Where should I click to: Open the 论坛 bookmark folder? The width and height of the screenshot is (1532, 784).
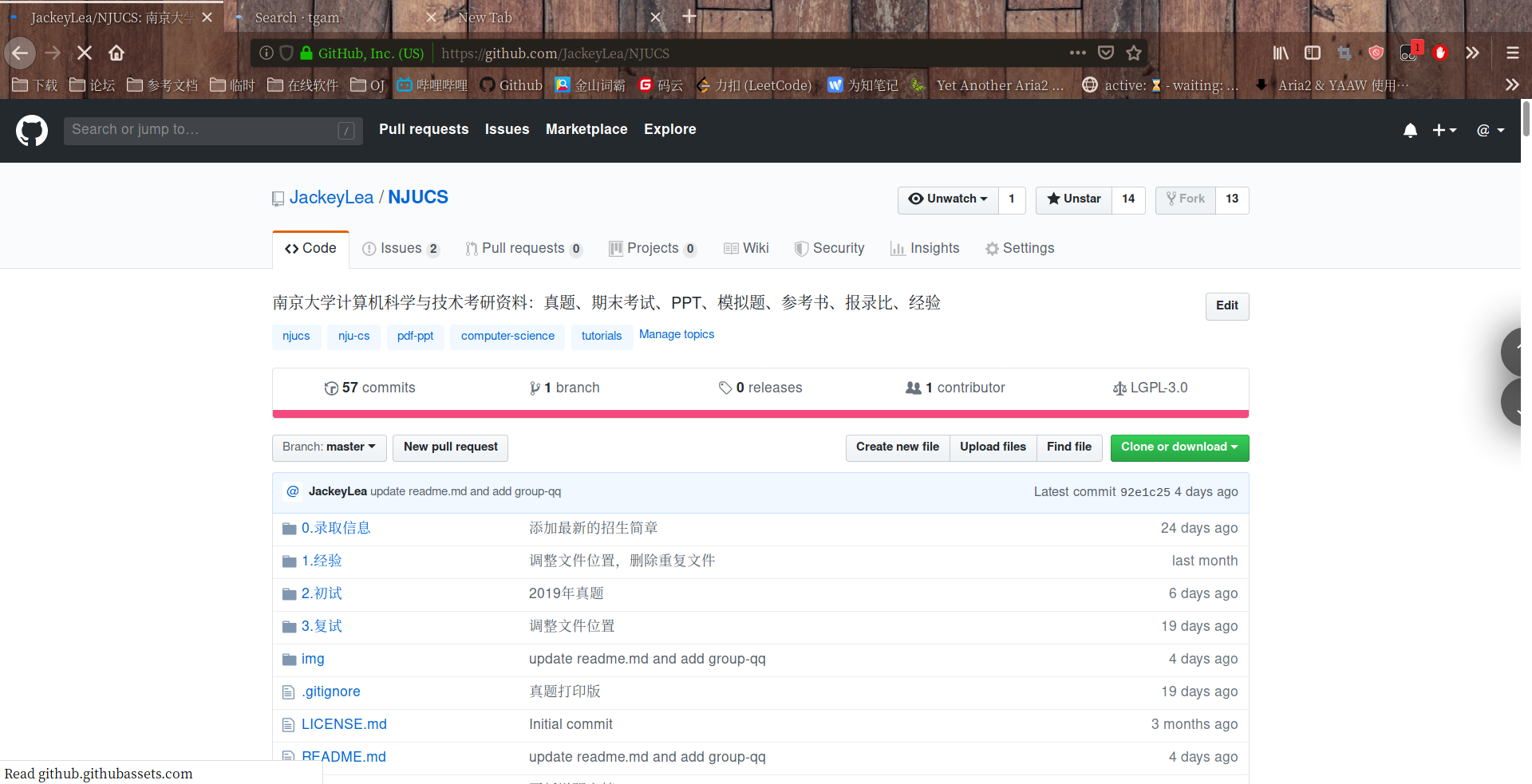point(93,85)
